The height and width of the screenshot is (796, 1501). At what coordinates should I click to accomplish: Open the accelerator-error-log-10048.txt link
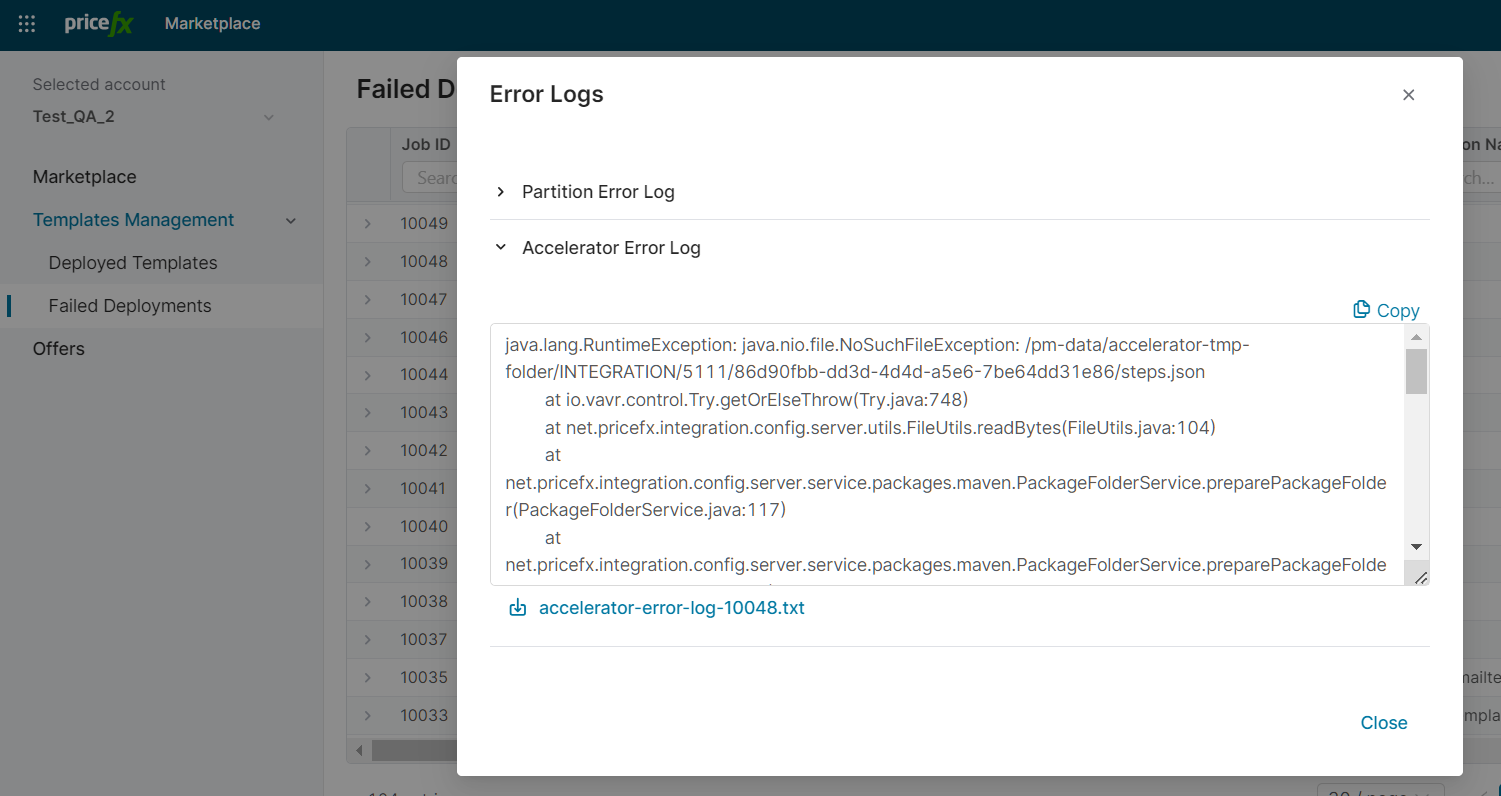[x=671, y=606]
